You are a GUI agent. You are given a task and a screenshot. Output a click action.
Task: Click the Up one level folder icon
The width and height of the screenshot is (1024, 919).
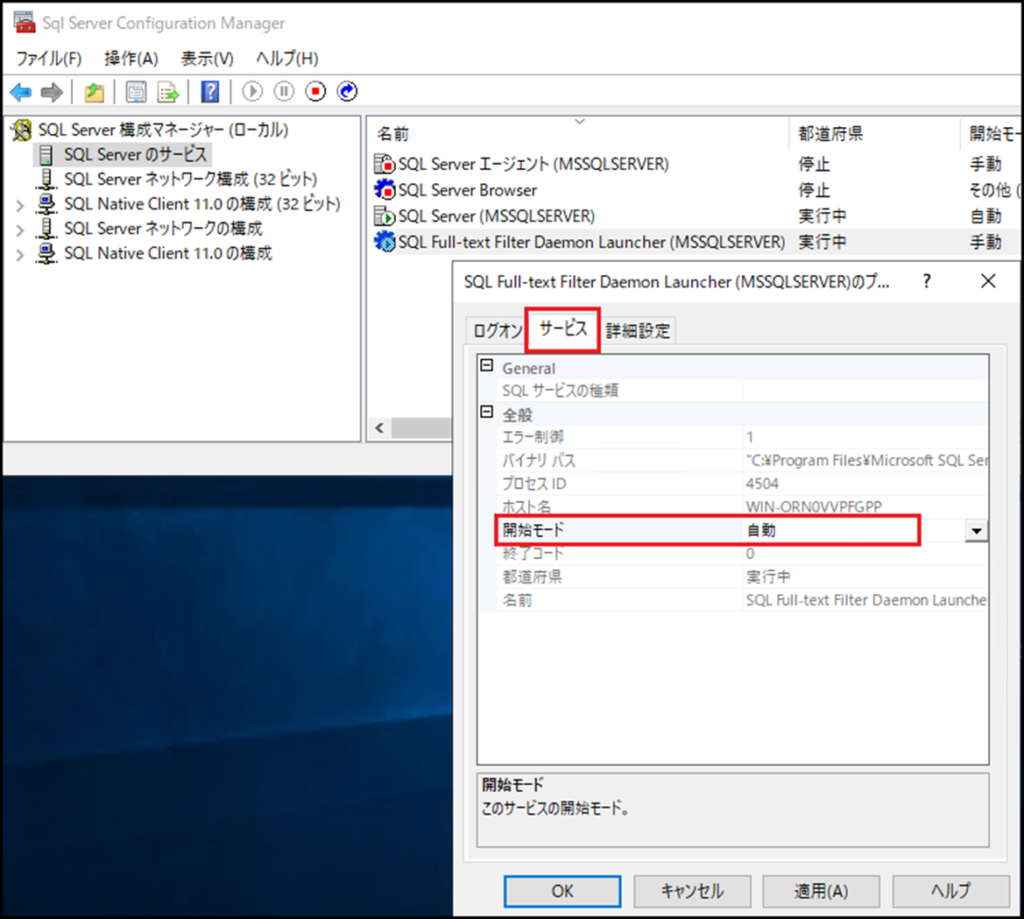pyautogui.click(x=94, y=92)
